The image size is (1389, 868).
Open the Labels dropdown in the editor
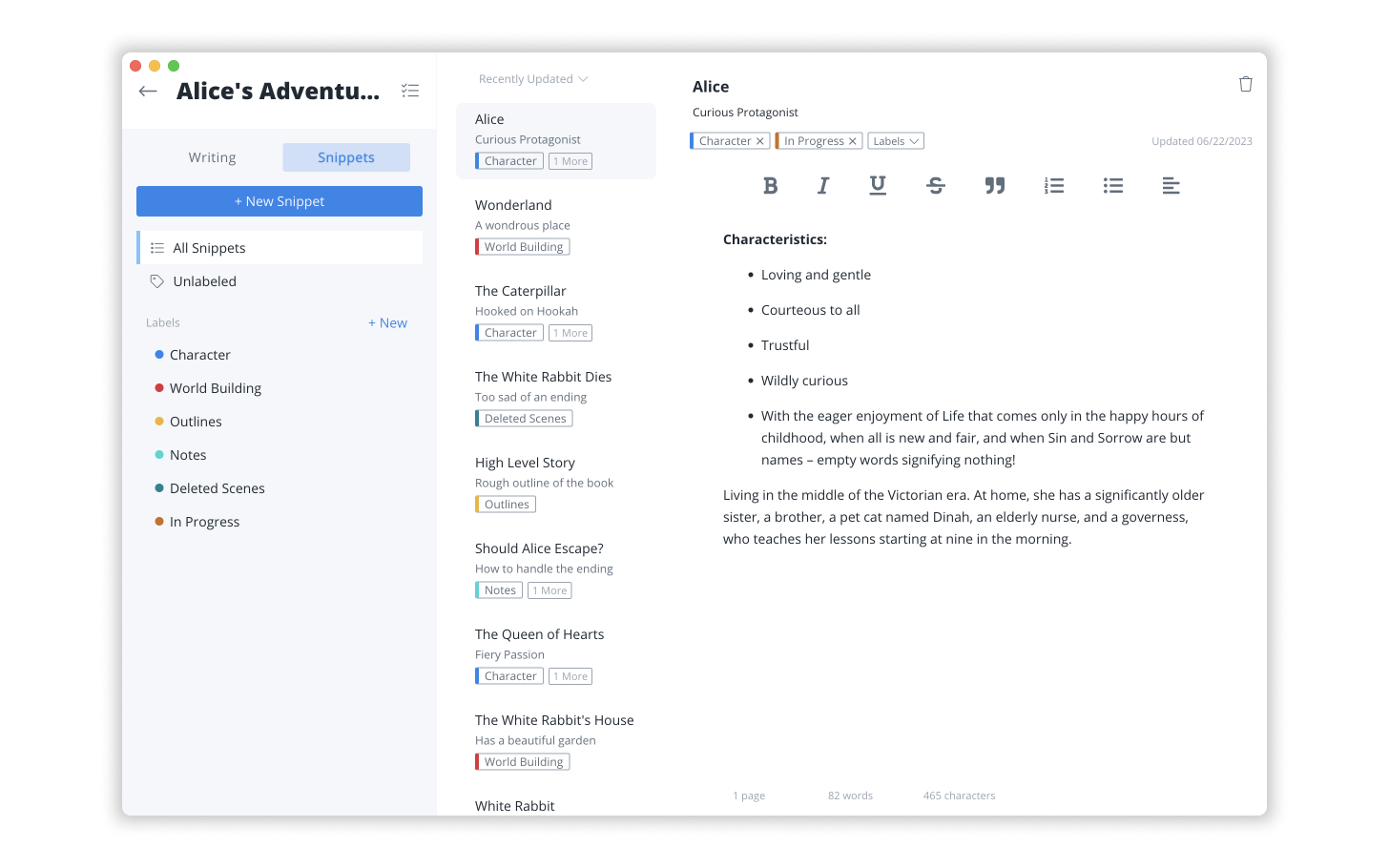[x=896, y=141]
